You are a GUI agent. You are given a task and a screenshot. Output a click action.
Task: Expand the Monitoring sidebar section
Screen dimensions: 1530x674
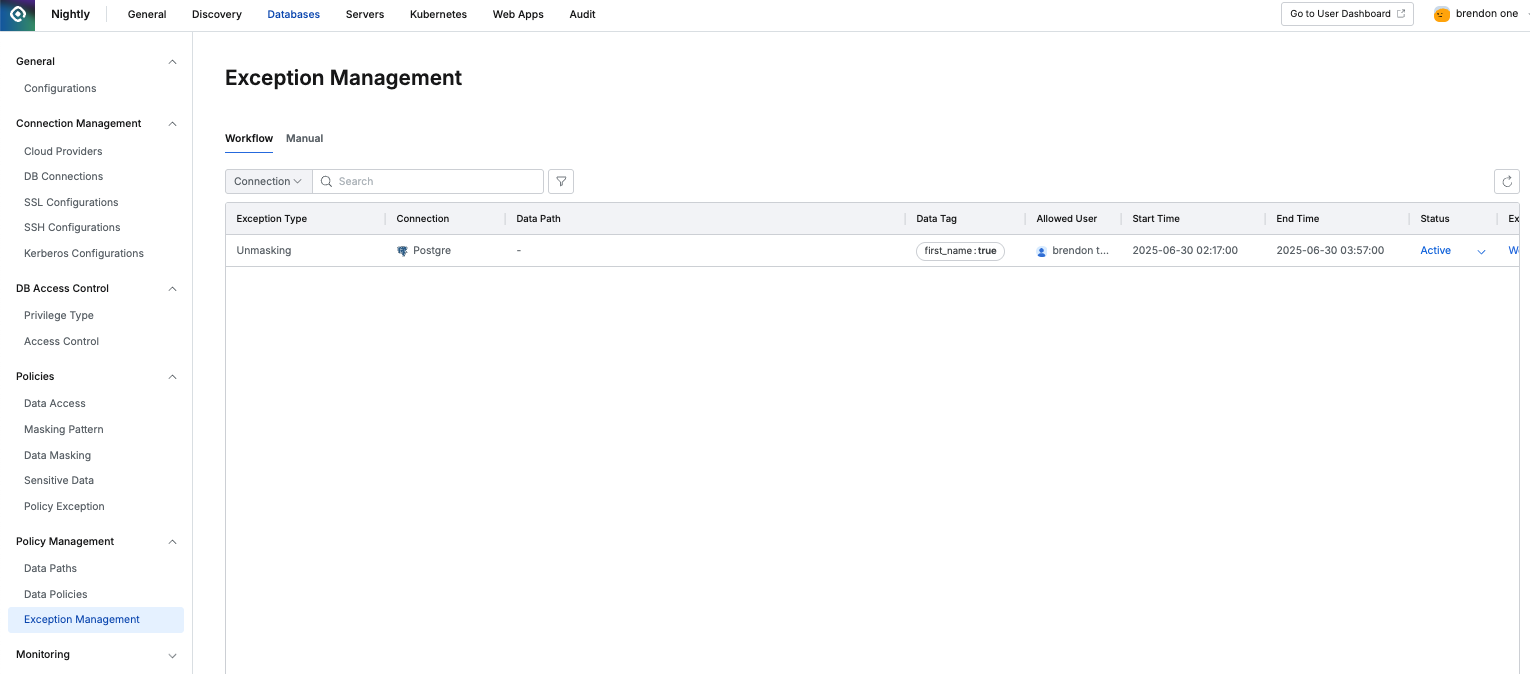pyautogui.click(x=172, y=655)
